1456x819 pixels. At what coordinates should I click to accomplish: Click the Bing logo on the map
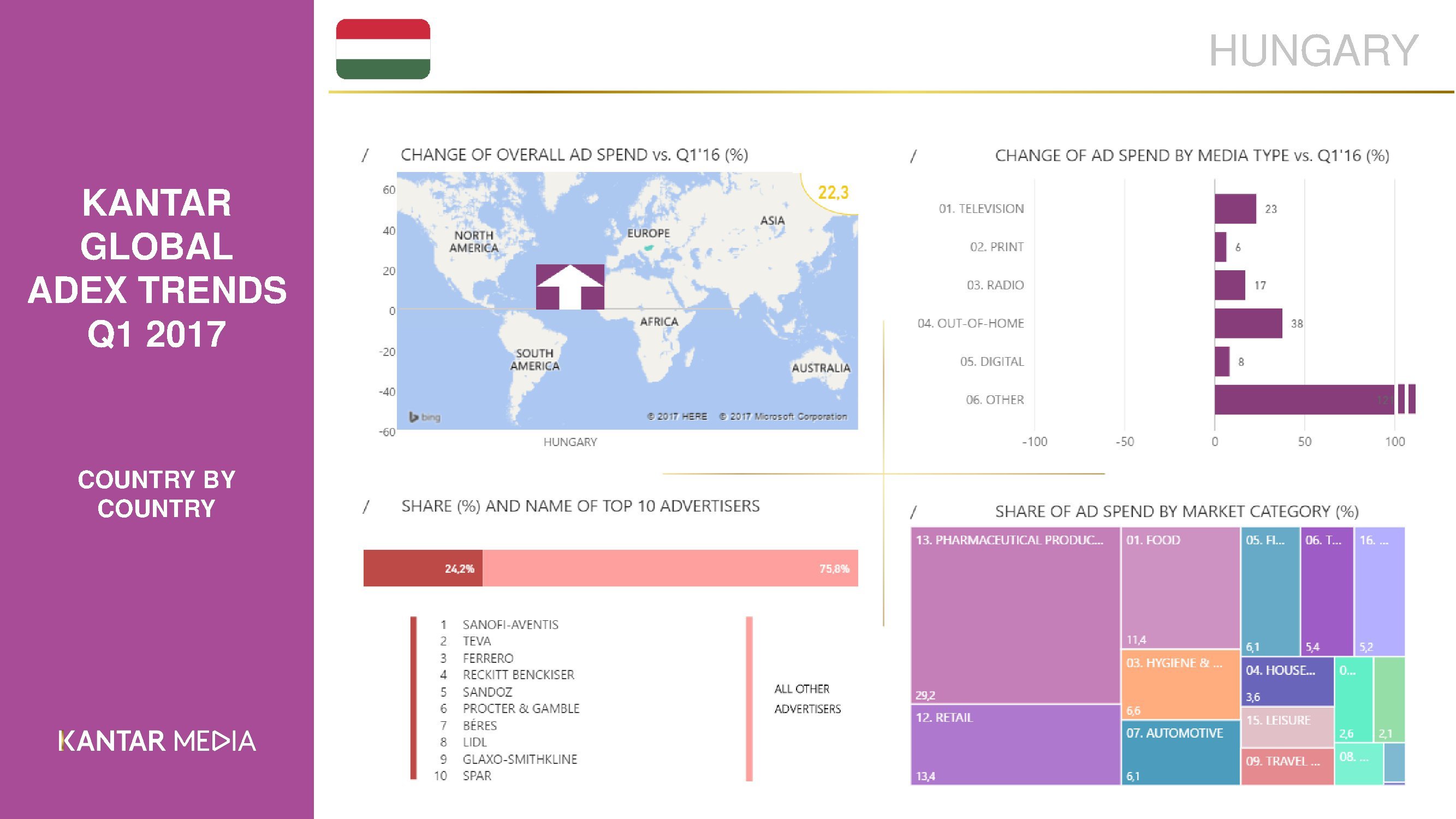pos(425,417)
